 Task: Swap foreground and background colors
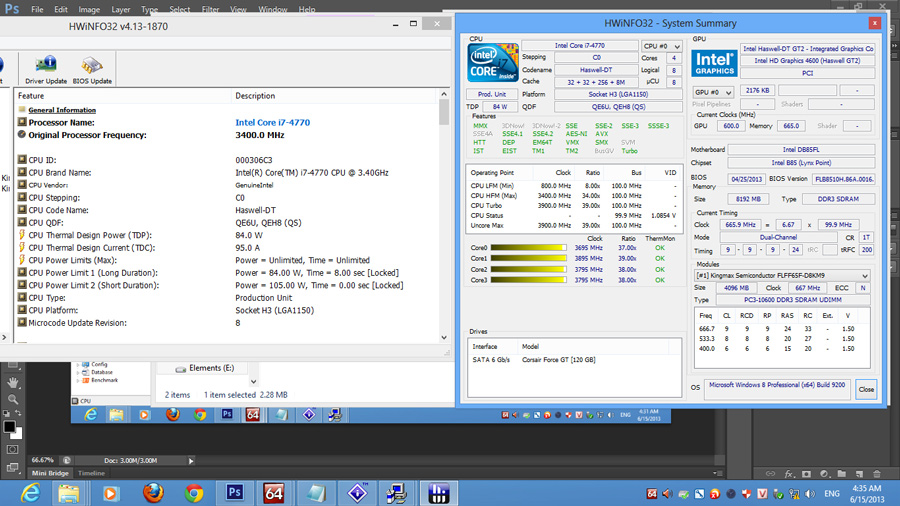[18, 413]
